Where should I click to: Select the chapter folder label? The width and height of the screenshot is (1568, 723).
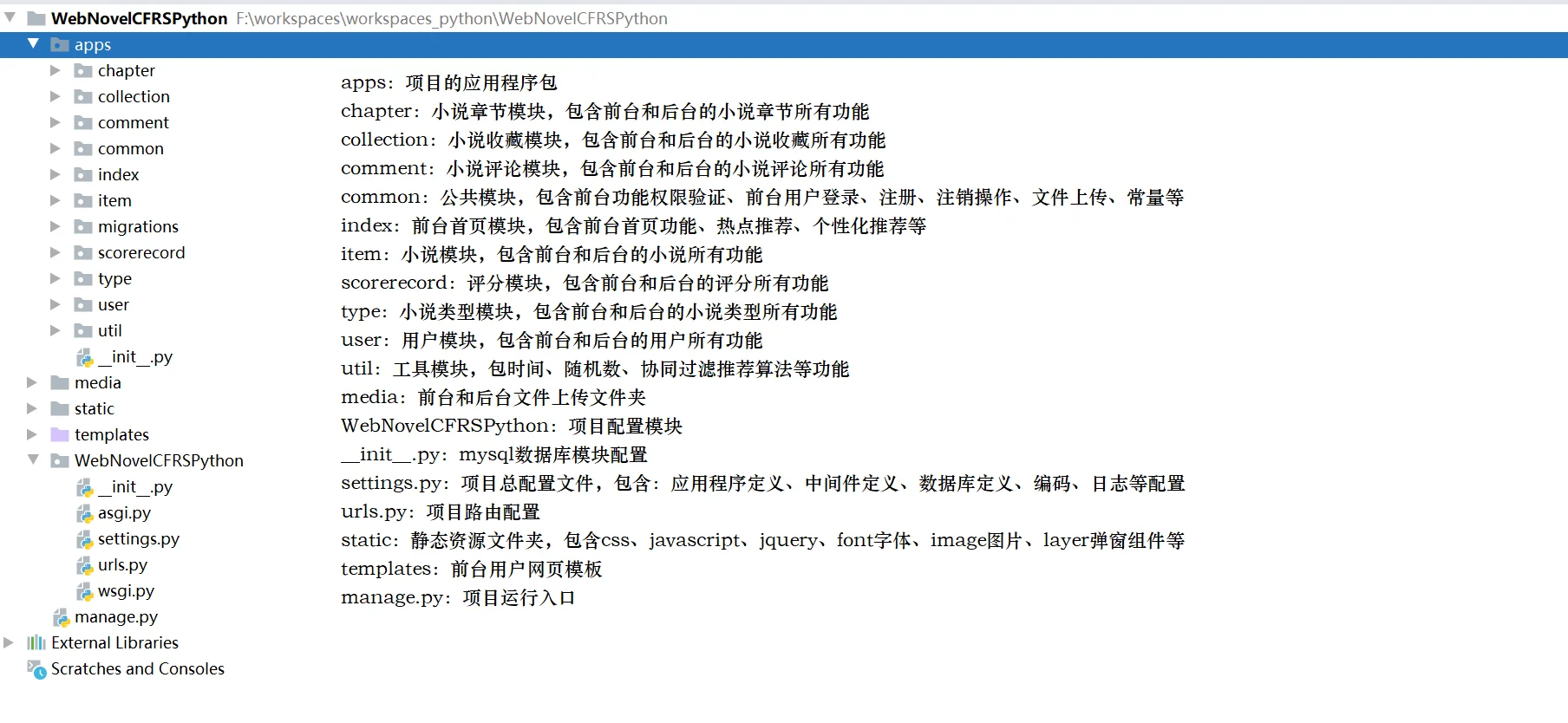click(127, 70)
